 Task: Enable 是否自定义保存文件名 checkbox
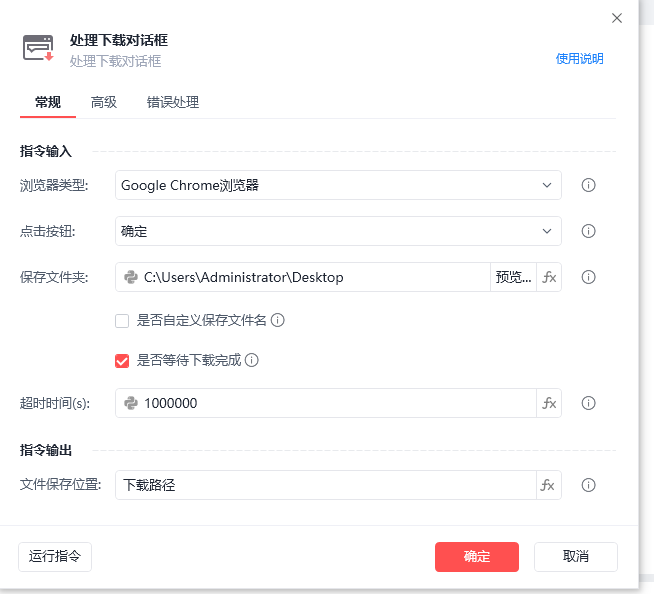[122, 321]
